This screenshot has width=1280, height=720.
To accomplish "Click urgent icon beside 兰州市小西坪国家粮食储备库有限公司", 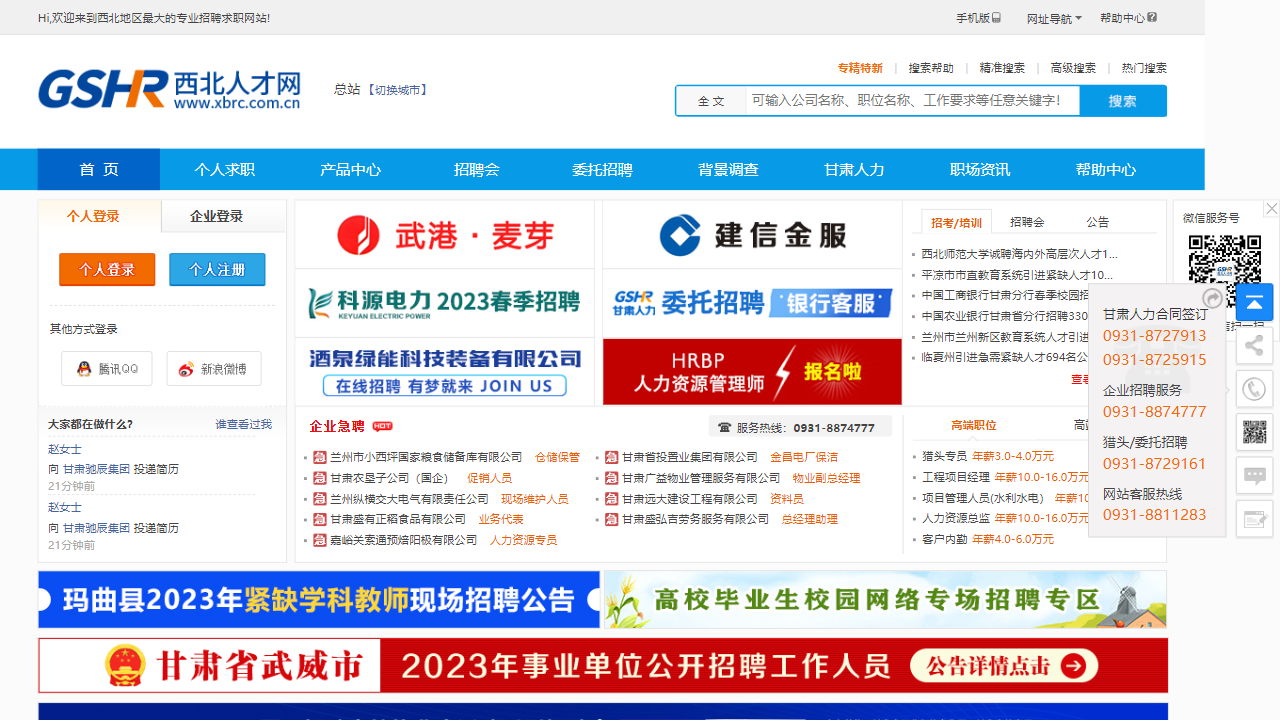I will click(320, 457).
